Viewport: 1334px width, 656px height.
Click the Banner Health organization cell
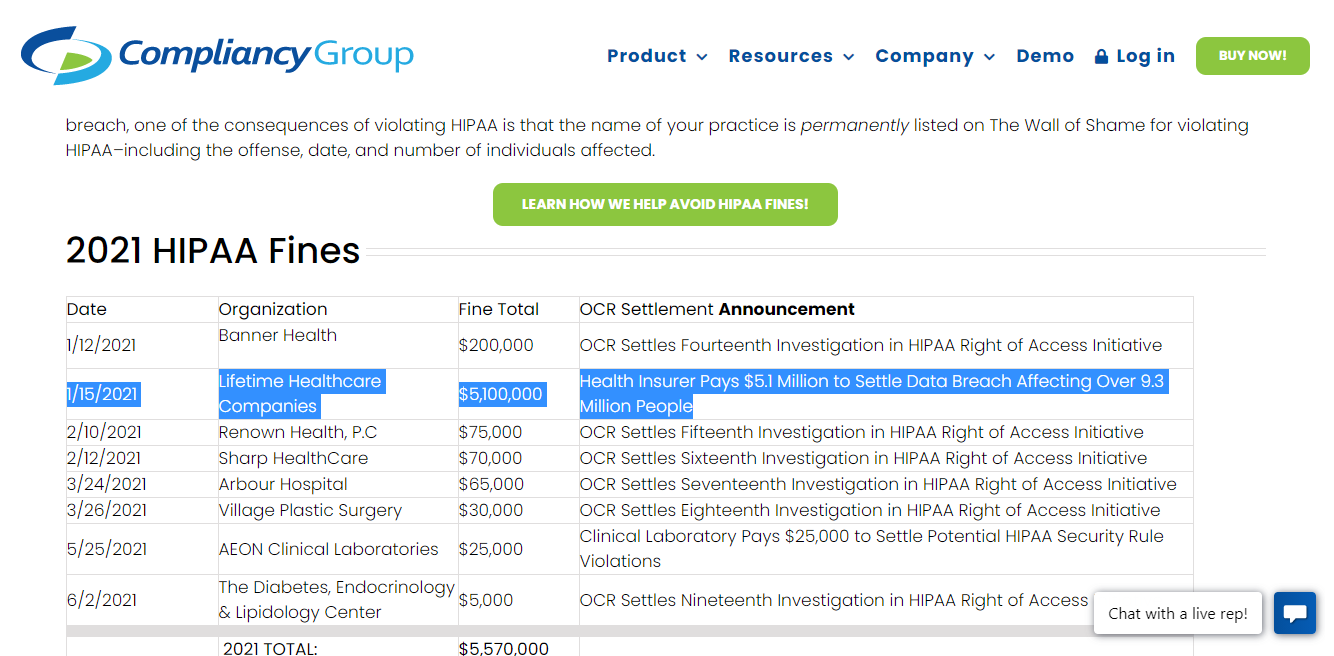(278, 335)
